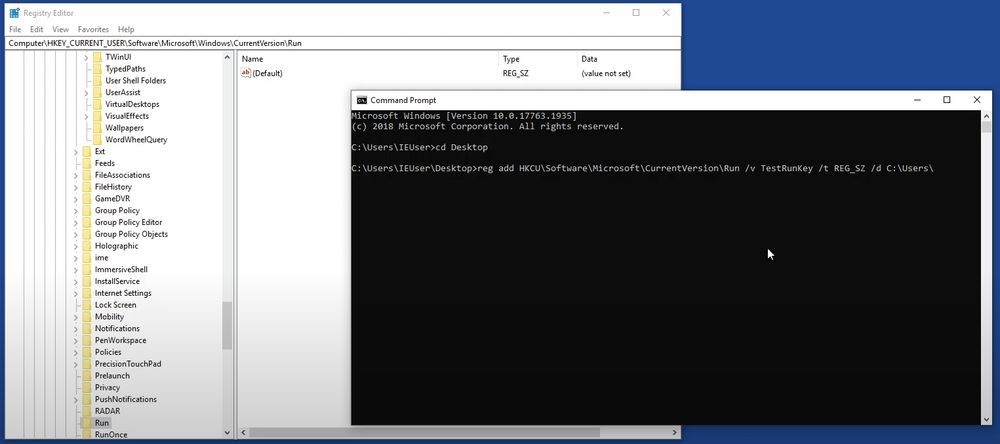Expand the FileAssociations key

coord(76,175)
